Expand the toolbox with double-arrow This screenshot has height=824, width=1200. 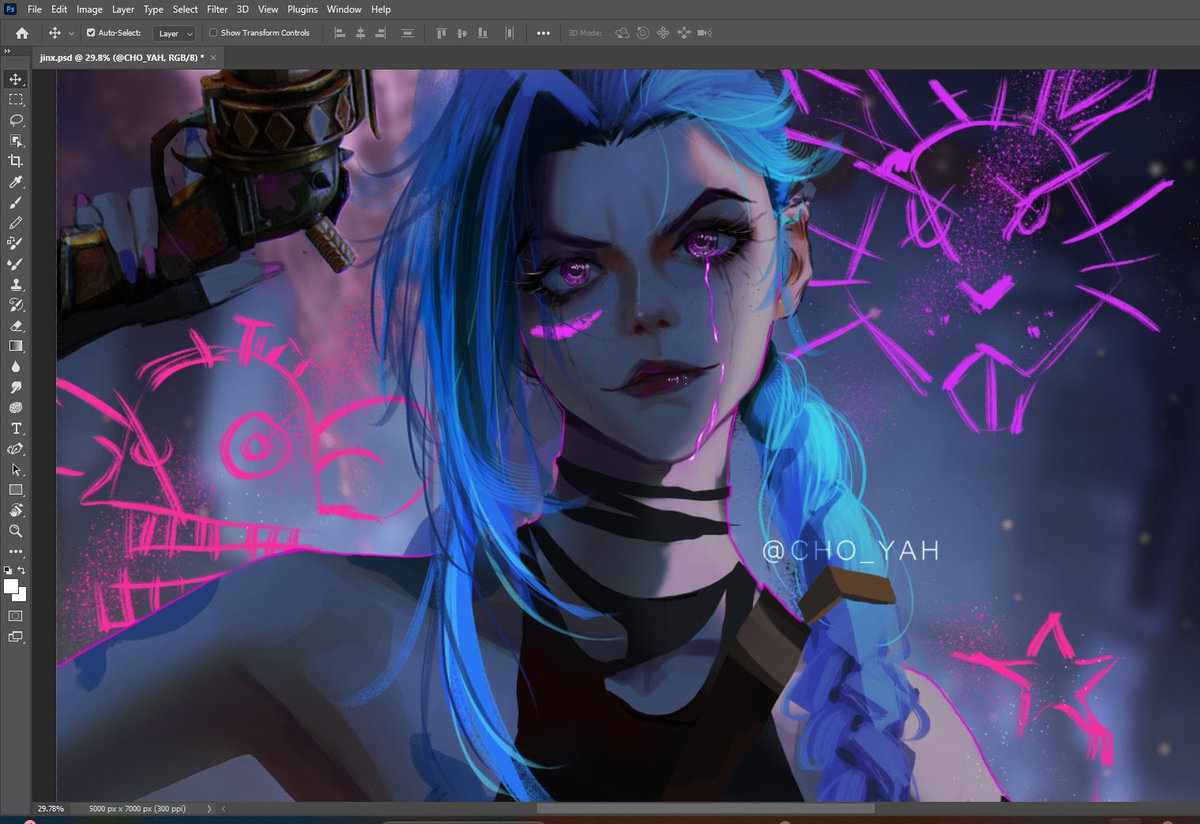point(7,51)
